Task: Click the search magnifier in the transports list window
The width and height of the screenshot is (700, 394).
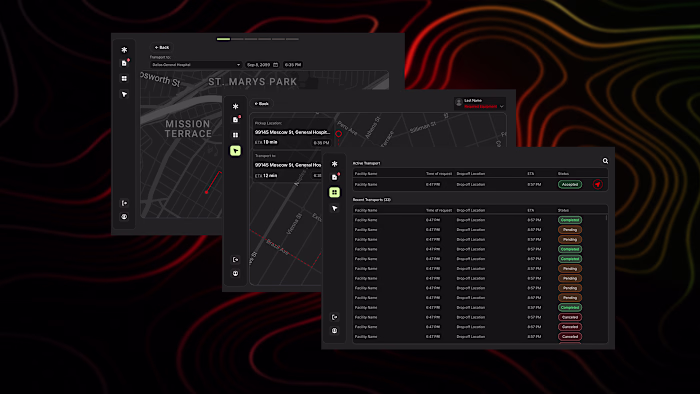Action: [x=605, y=161]
